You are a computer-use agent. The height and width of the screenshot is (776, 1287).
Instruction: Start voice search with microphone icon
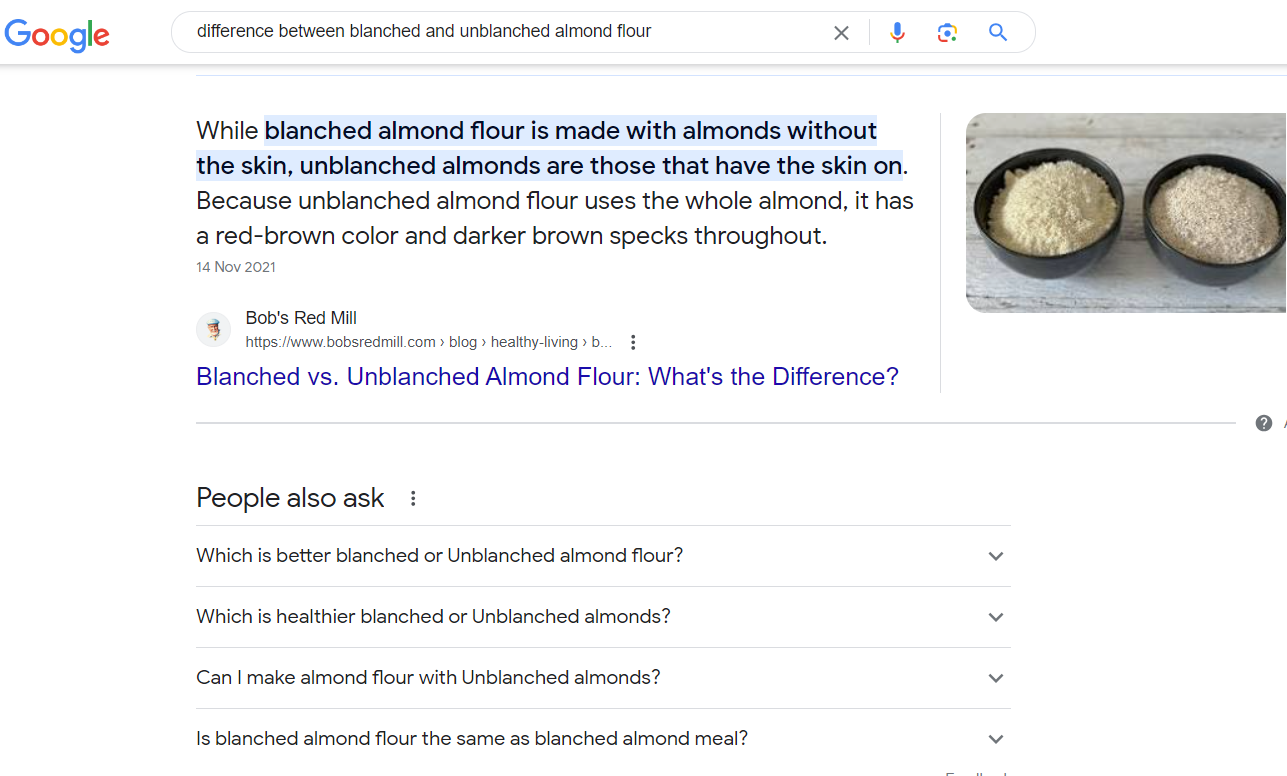coord(897,33)
